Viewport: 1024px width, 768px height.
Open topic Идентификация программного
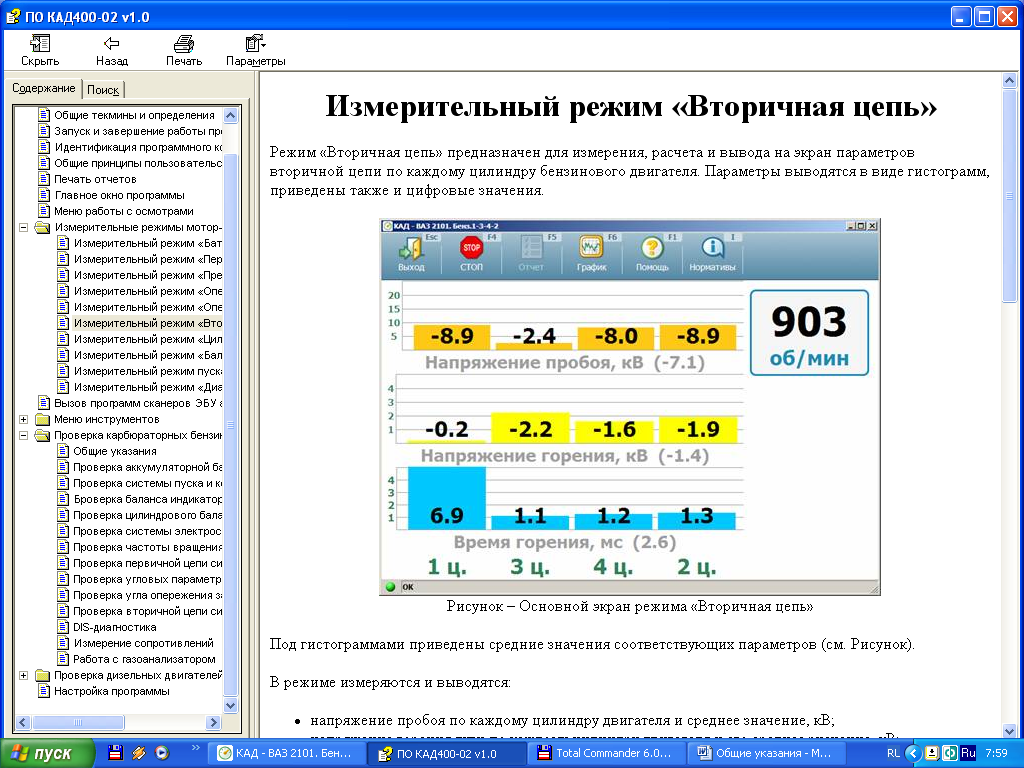coord(138,147)
